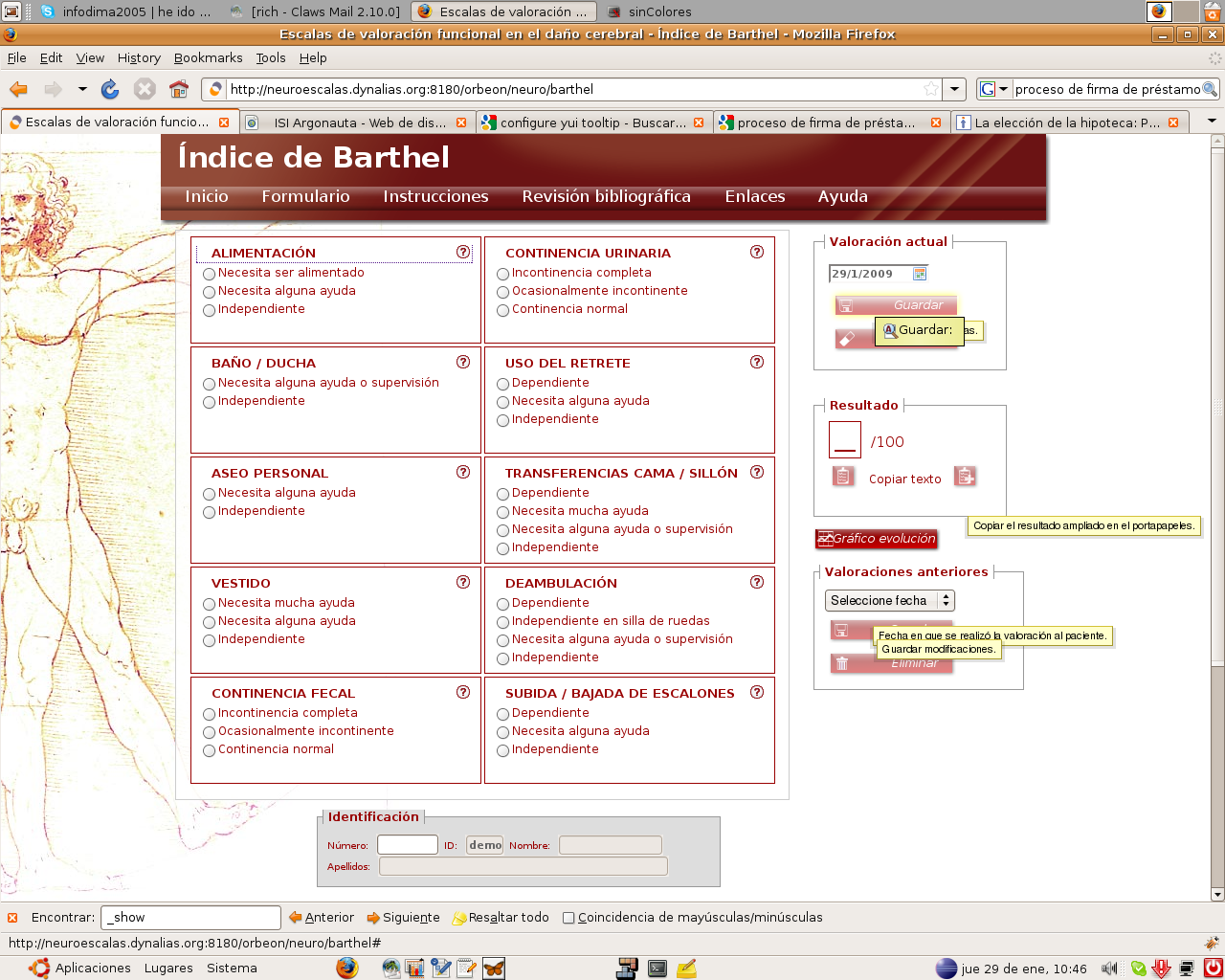Viewport: 1225px width, 980px height.
Task: Enable 'Coincidencia de mayúsculas/minúsculas' checkbox
Action: [x=568, y=918]
